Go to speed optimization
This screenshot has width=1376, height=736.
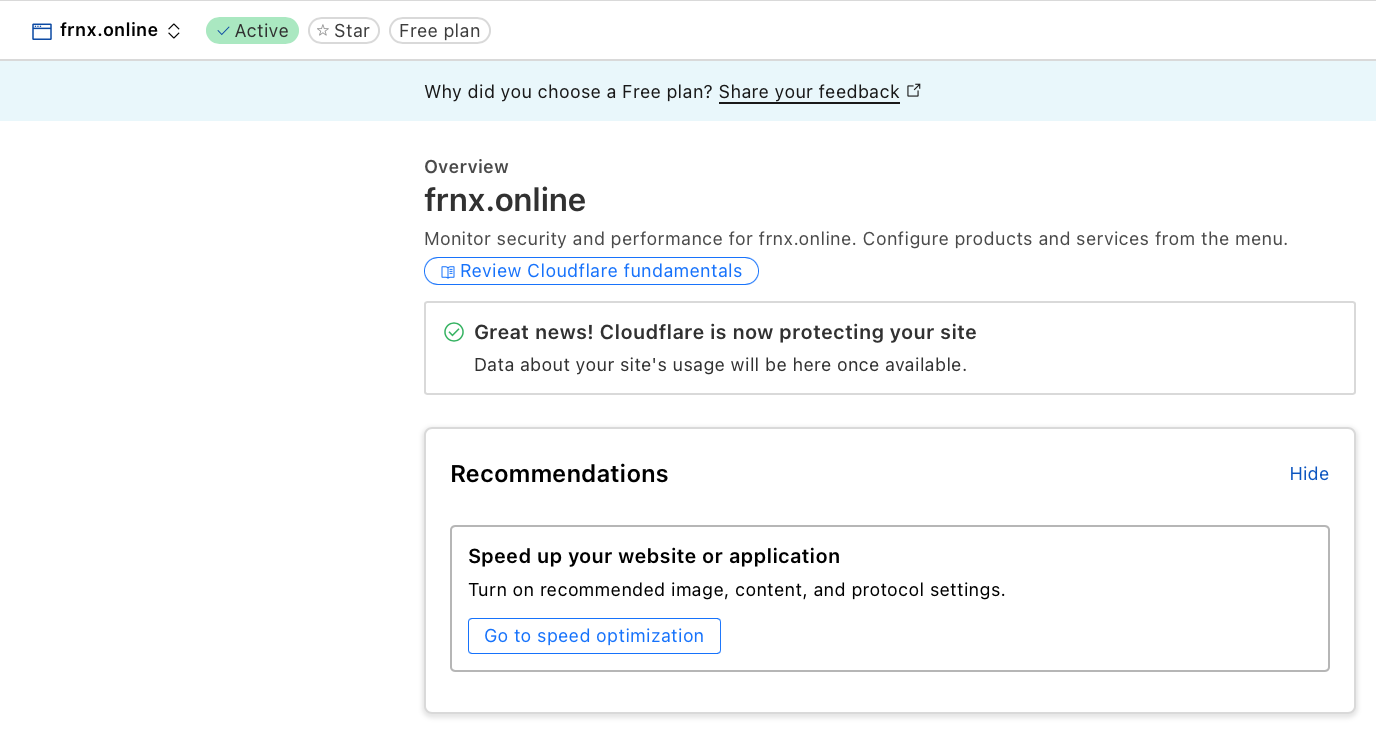point(594,636)
